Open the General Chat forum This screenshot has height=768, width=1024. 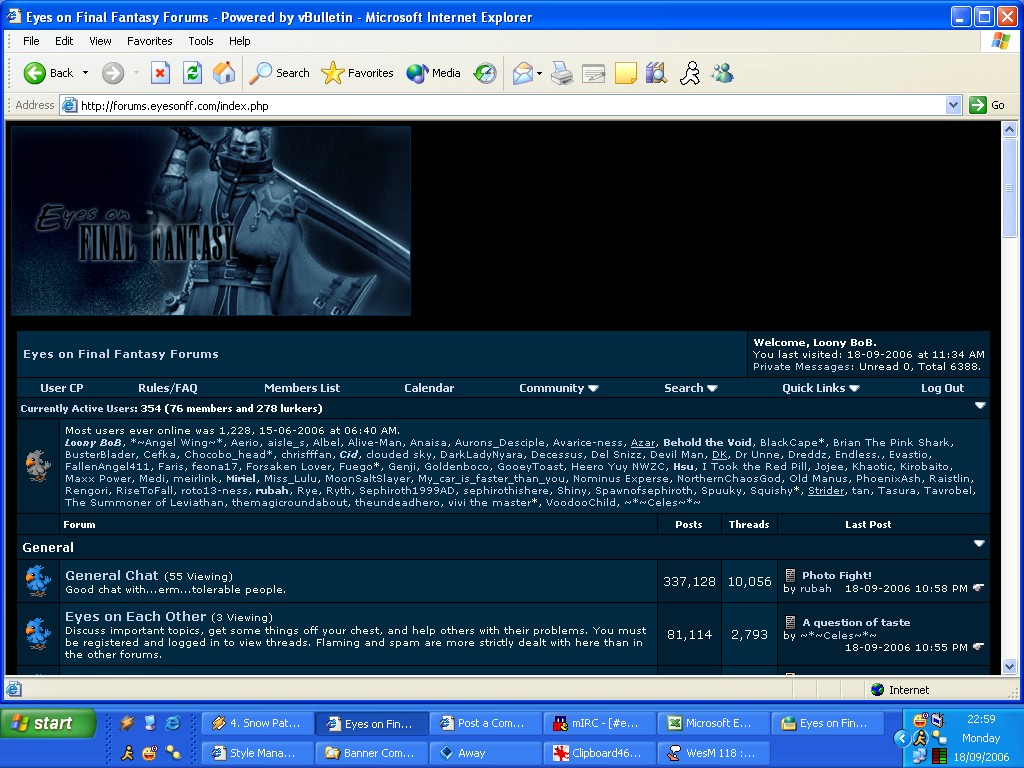coord(112,575)
